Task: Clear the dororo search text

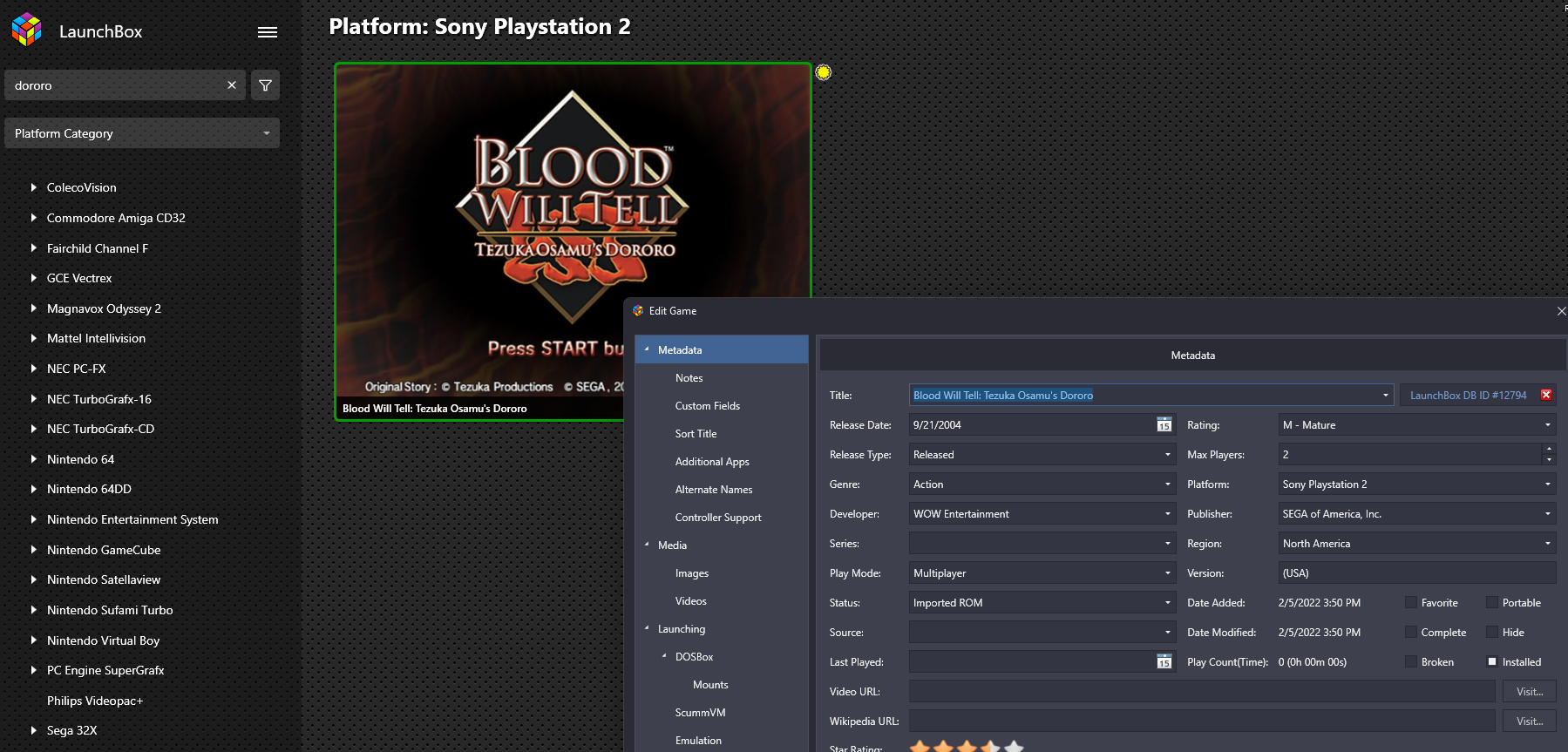Action: [x=232, y=85]
